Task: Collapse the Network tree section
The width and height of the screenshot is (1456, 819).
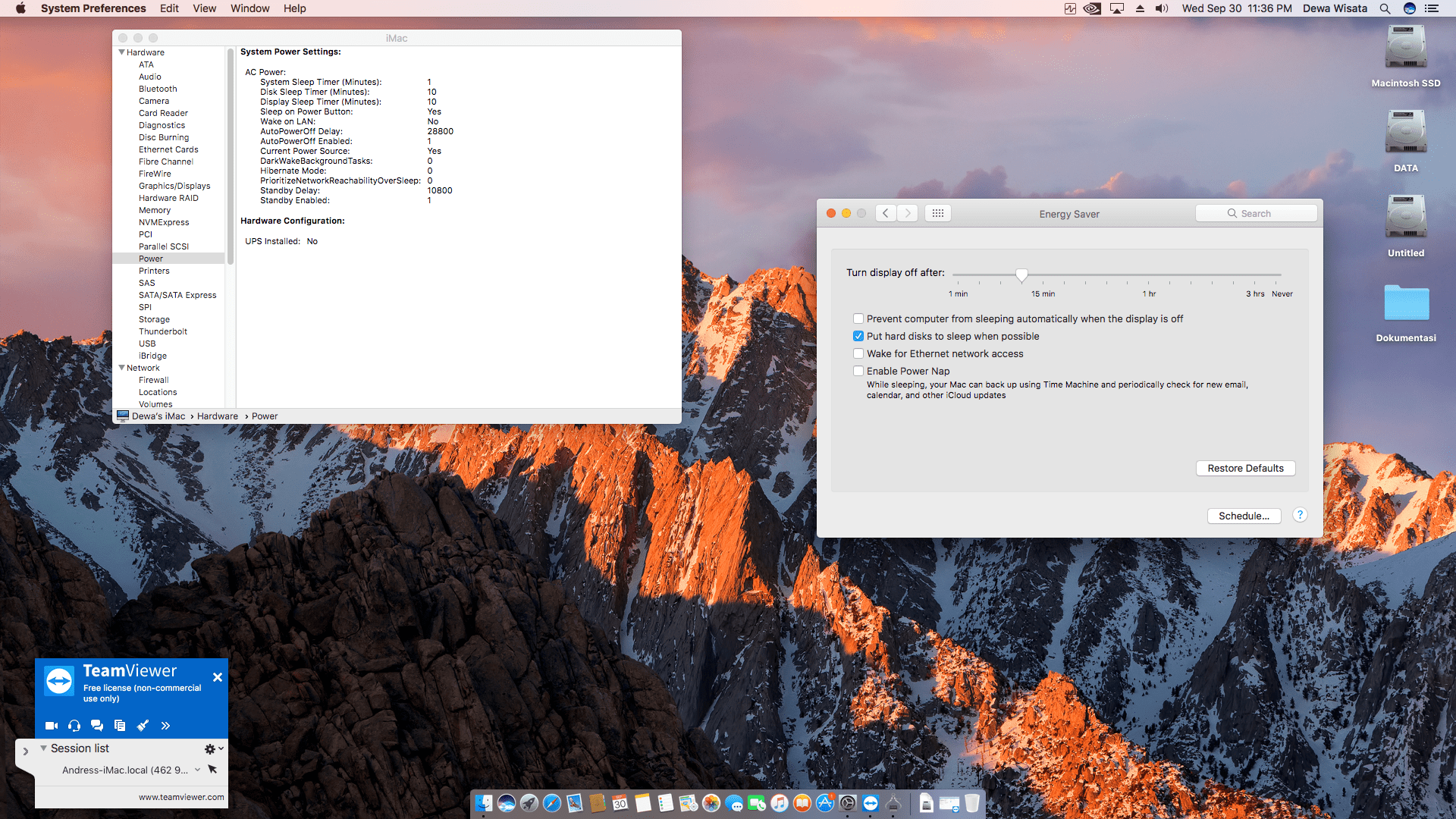Action: (x=121, y=368)
